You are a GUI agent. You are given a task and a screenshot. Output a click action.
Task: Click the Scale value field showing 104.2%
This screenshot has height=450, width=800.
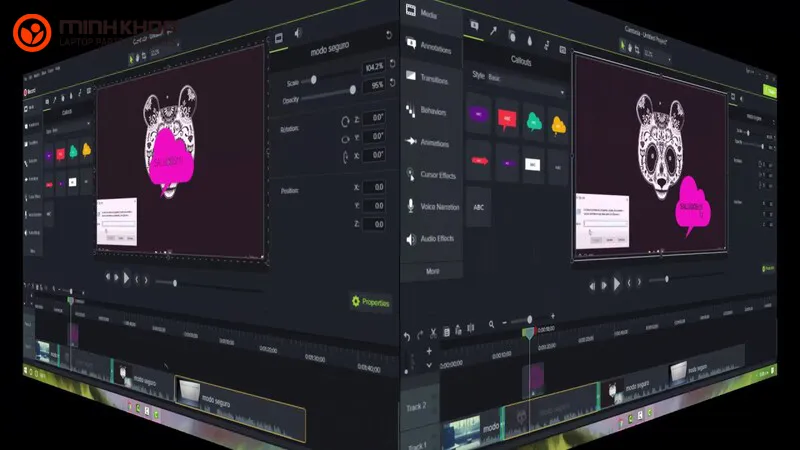371,66
